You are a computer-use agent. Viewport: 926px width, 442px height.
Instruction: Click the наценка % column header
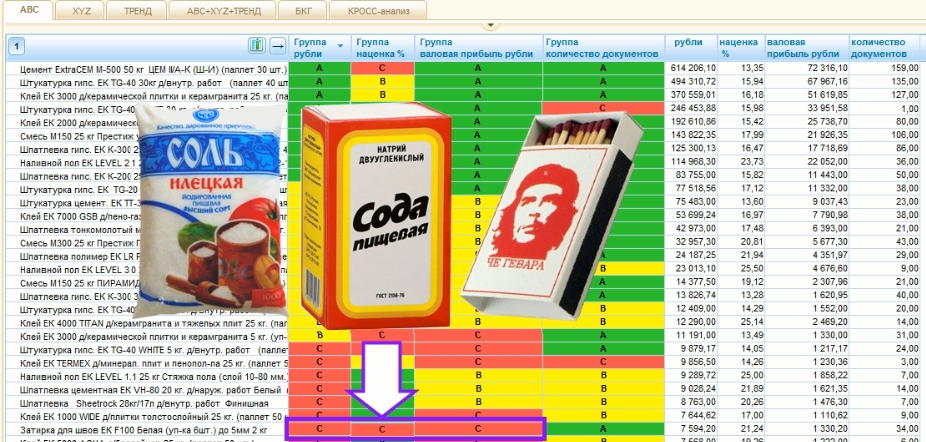[x=741, y=48]
